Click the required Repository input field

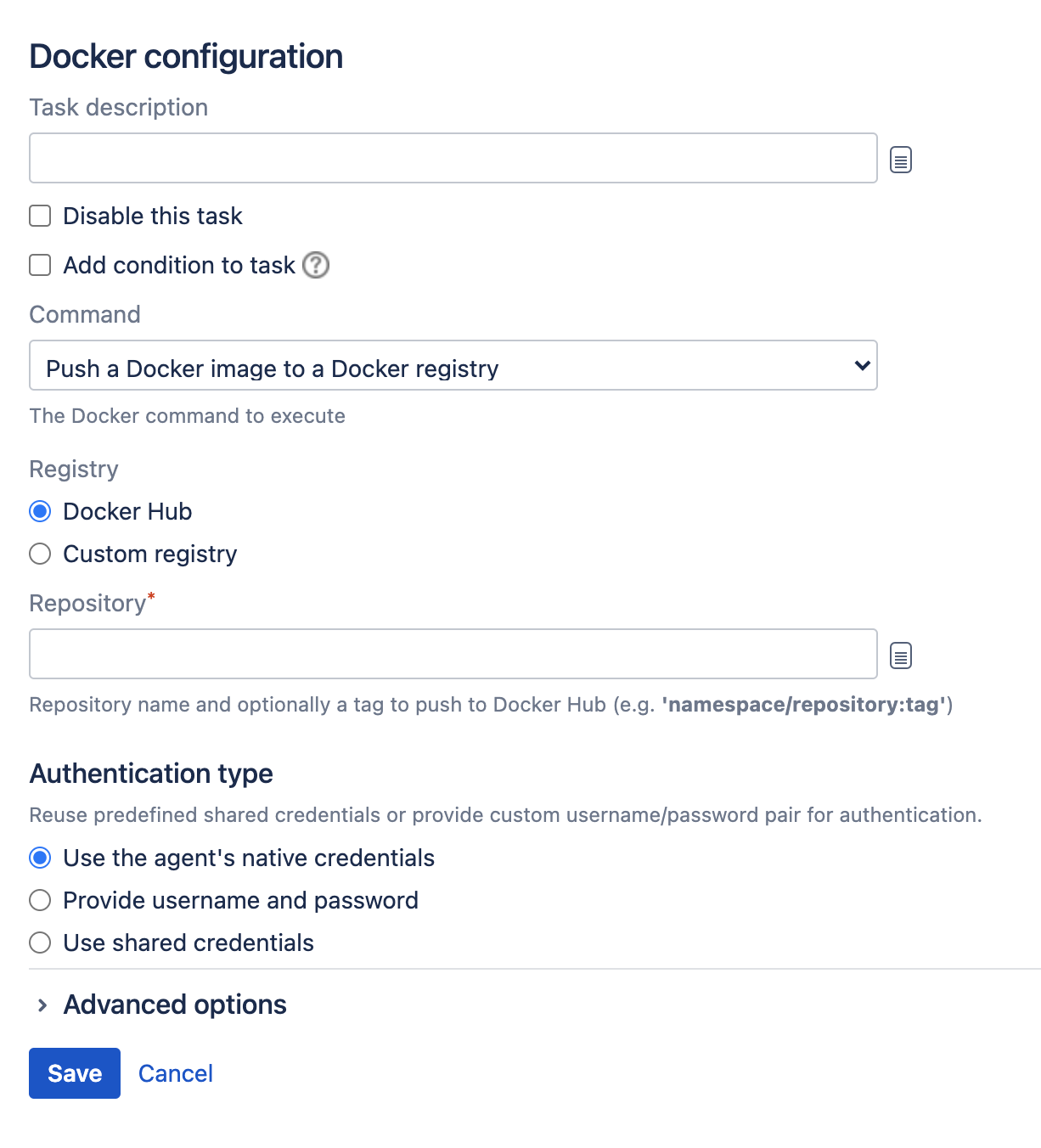[x=453, y=654]
